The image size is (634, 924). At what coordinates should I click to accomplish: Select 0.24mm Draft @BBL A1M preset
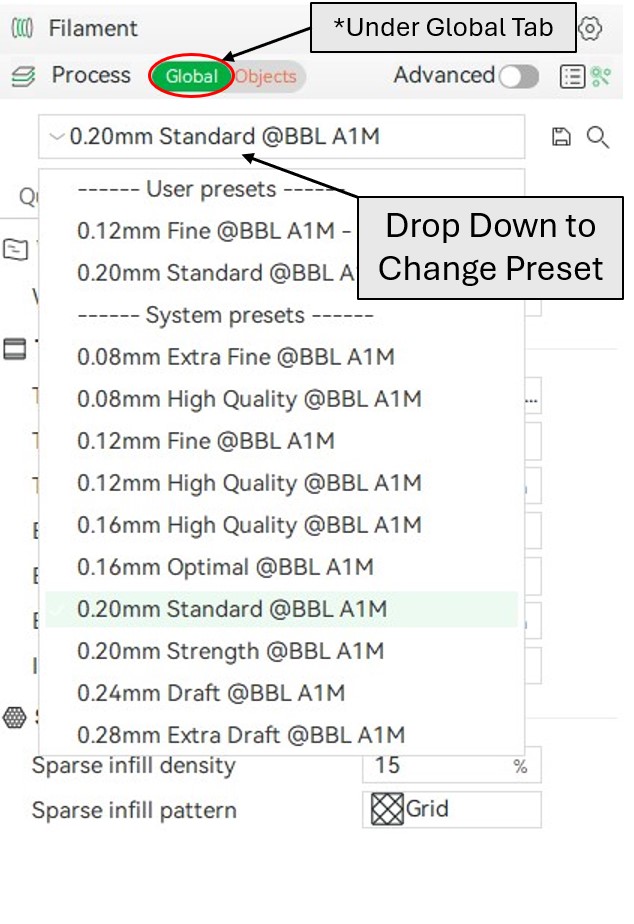pyautogui.click(x=282, y=693)
